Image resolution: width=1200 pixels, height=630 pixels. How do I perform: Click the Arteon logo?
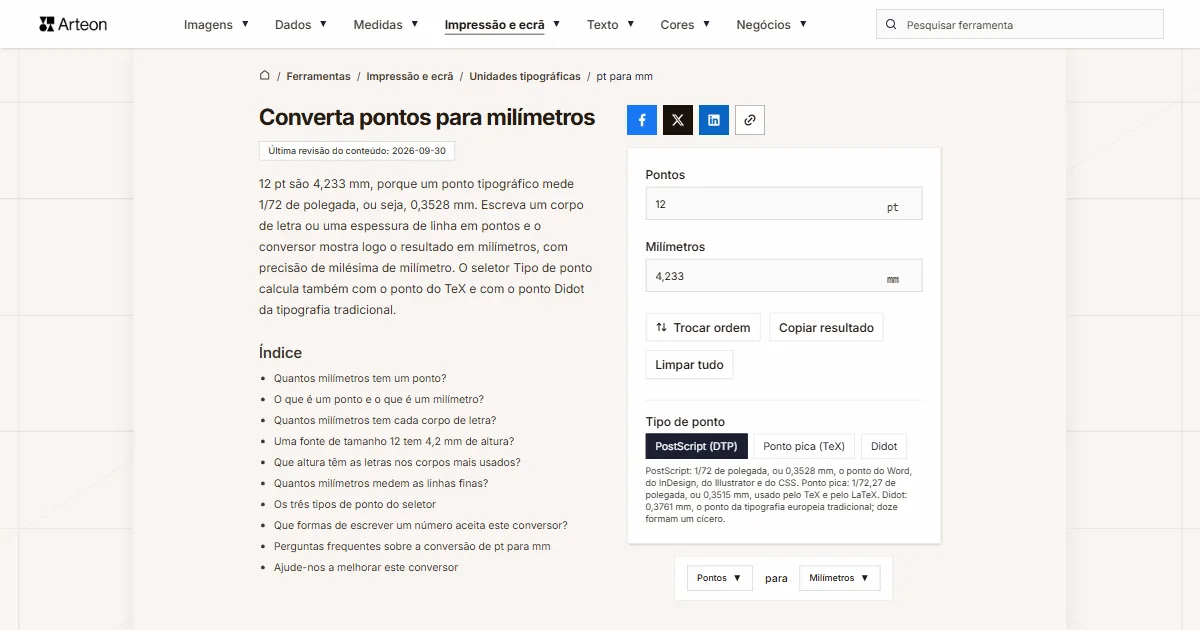click(x=73, y=24)
